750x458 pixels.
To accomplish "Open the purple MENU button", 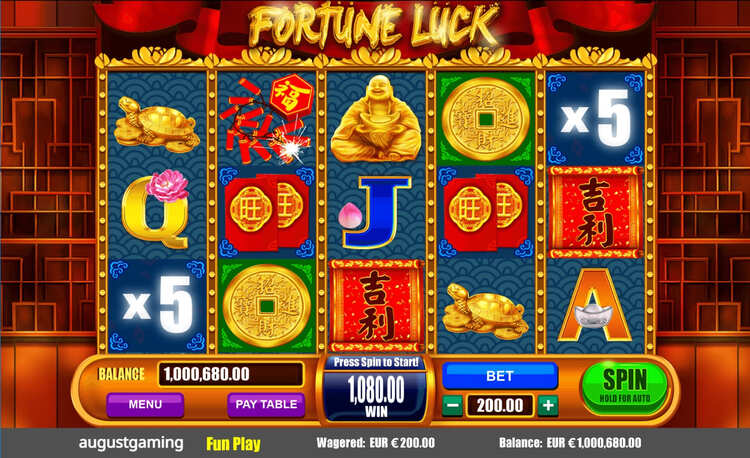I will click(x=145, y=404).
